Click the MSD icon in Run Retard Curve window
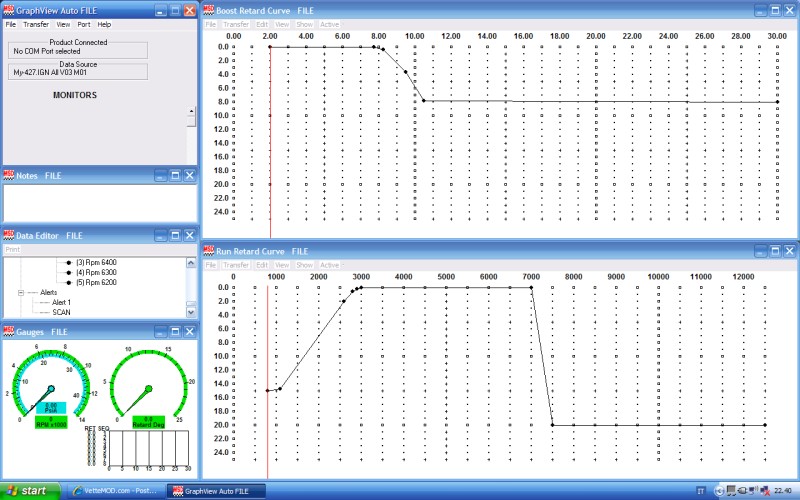 (x=209, y=250)
